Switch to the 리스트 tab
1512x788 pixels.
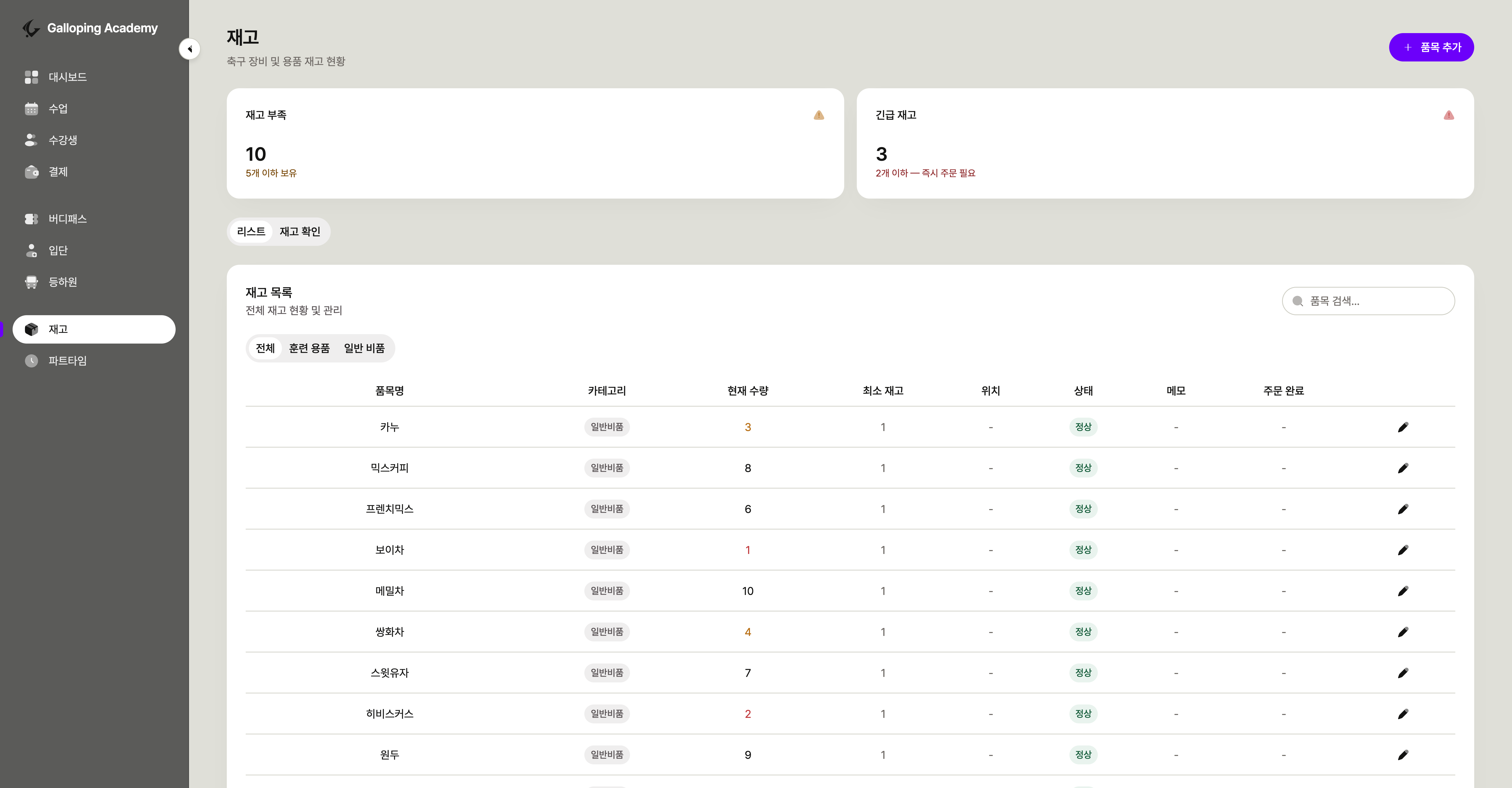click(x=251, y=231)
